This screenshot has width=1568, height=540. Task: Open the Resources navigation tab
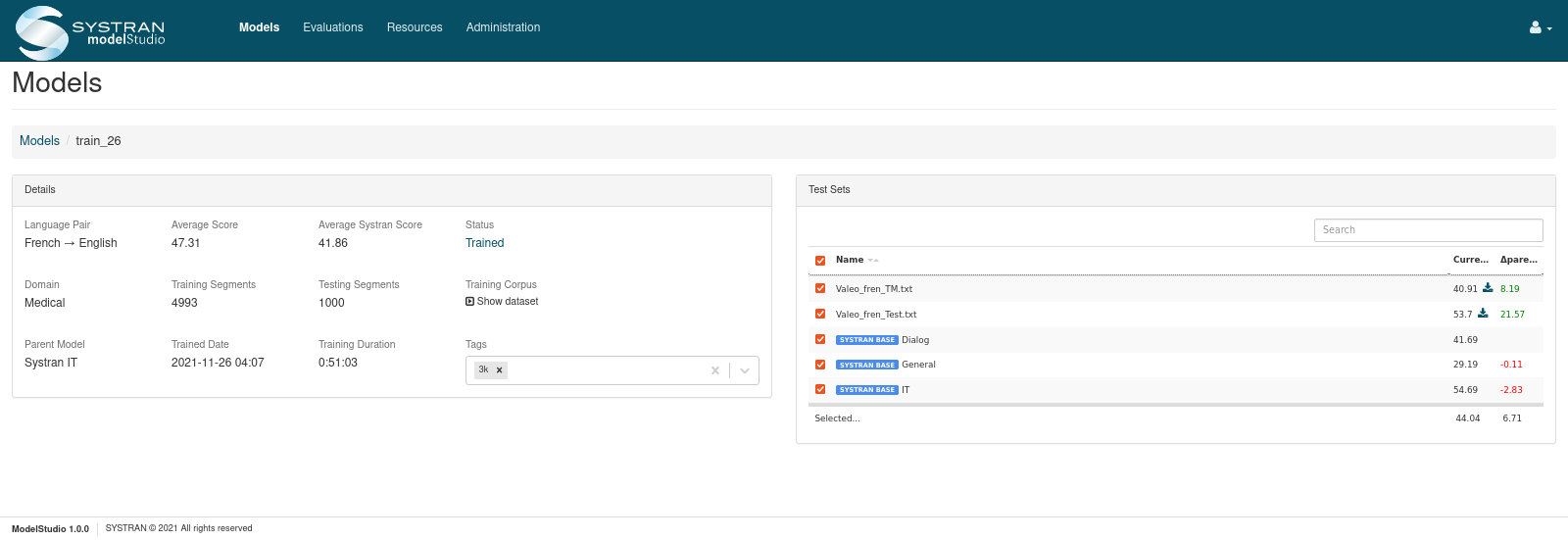415,27
